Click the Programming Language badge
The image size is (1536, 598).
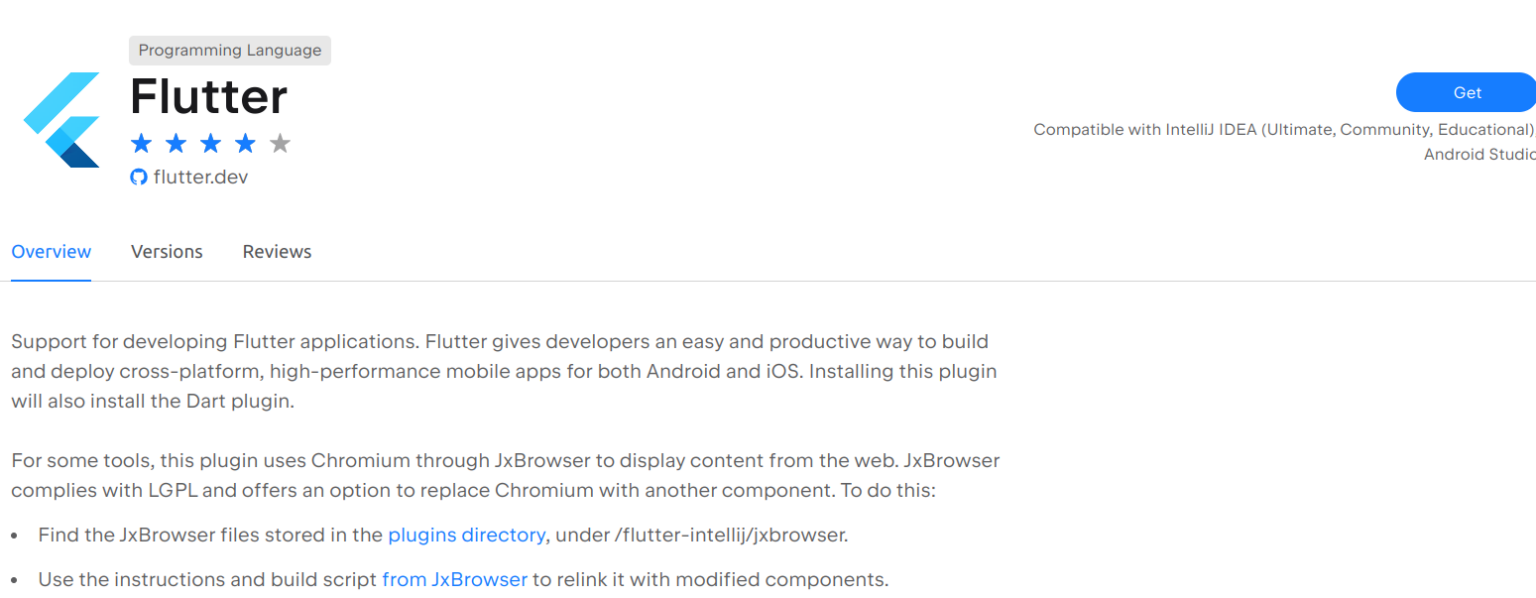pos(229,50)
